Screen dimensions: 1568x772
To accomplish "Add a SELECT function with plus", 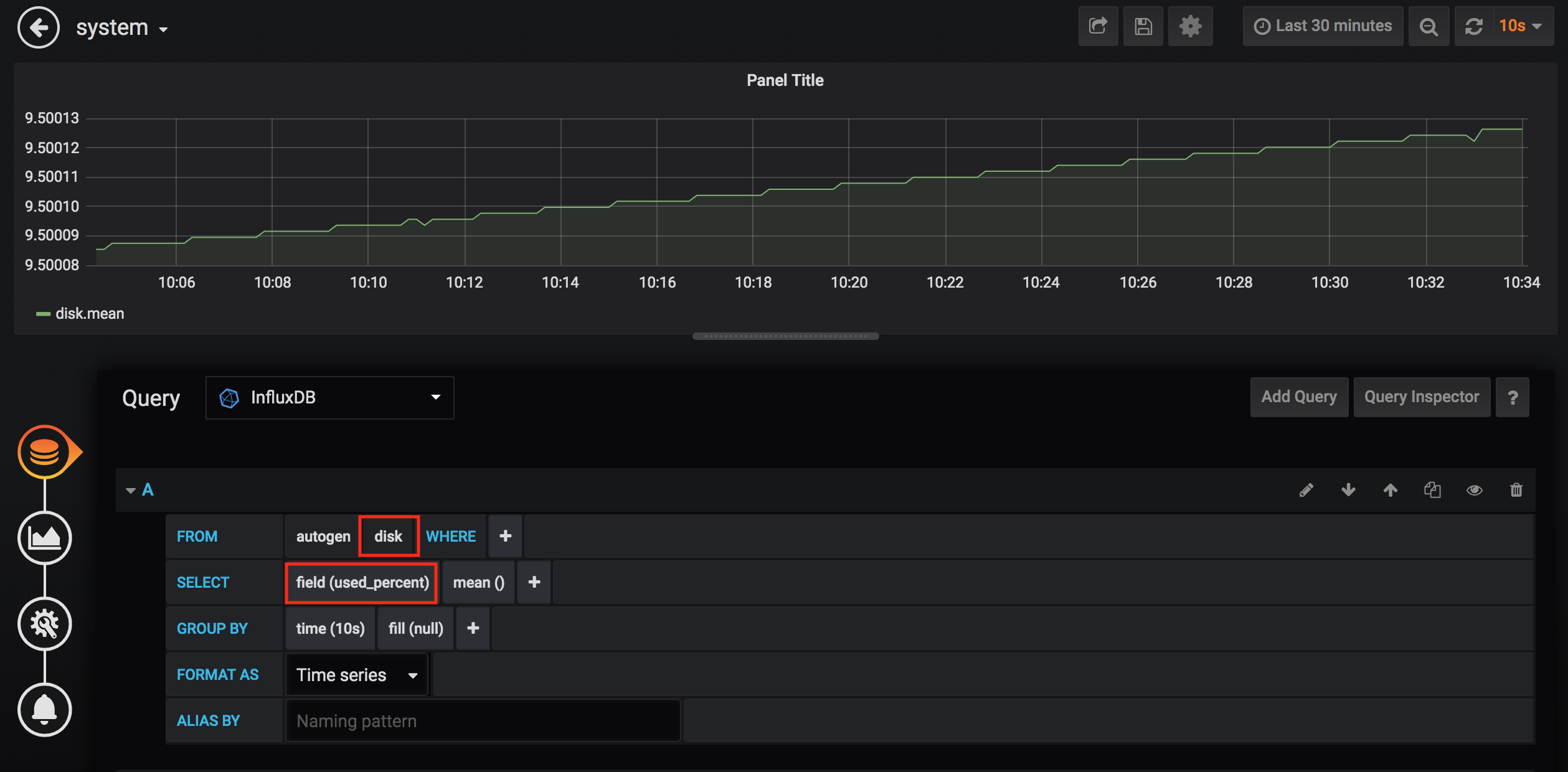I will point(534,582).
